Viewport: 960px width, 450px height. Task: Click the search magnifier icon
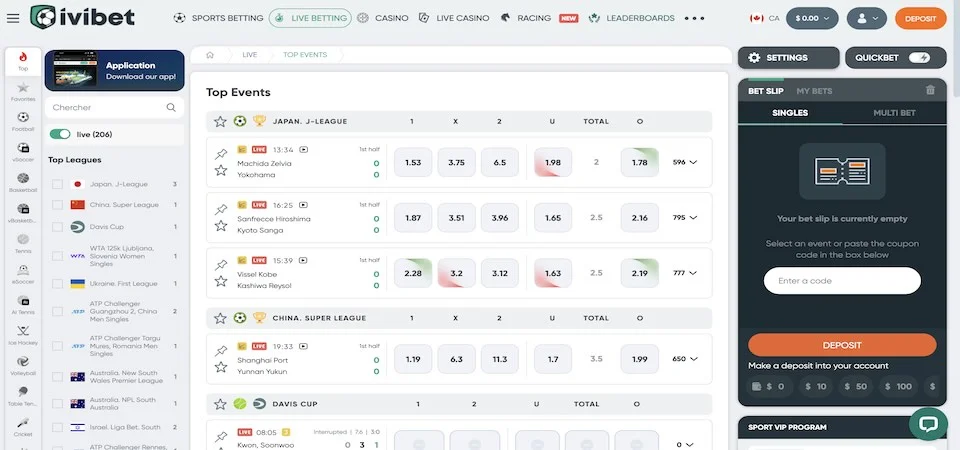click(x=171, y=107)
